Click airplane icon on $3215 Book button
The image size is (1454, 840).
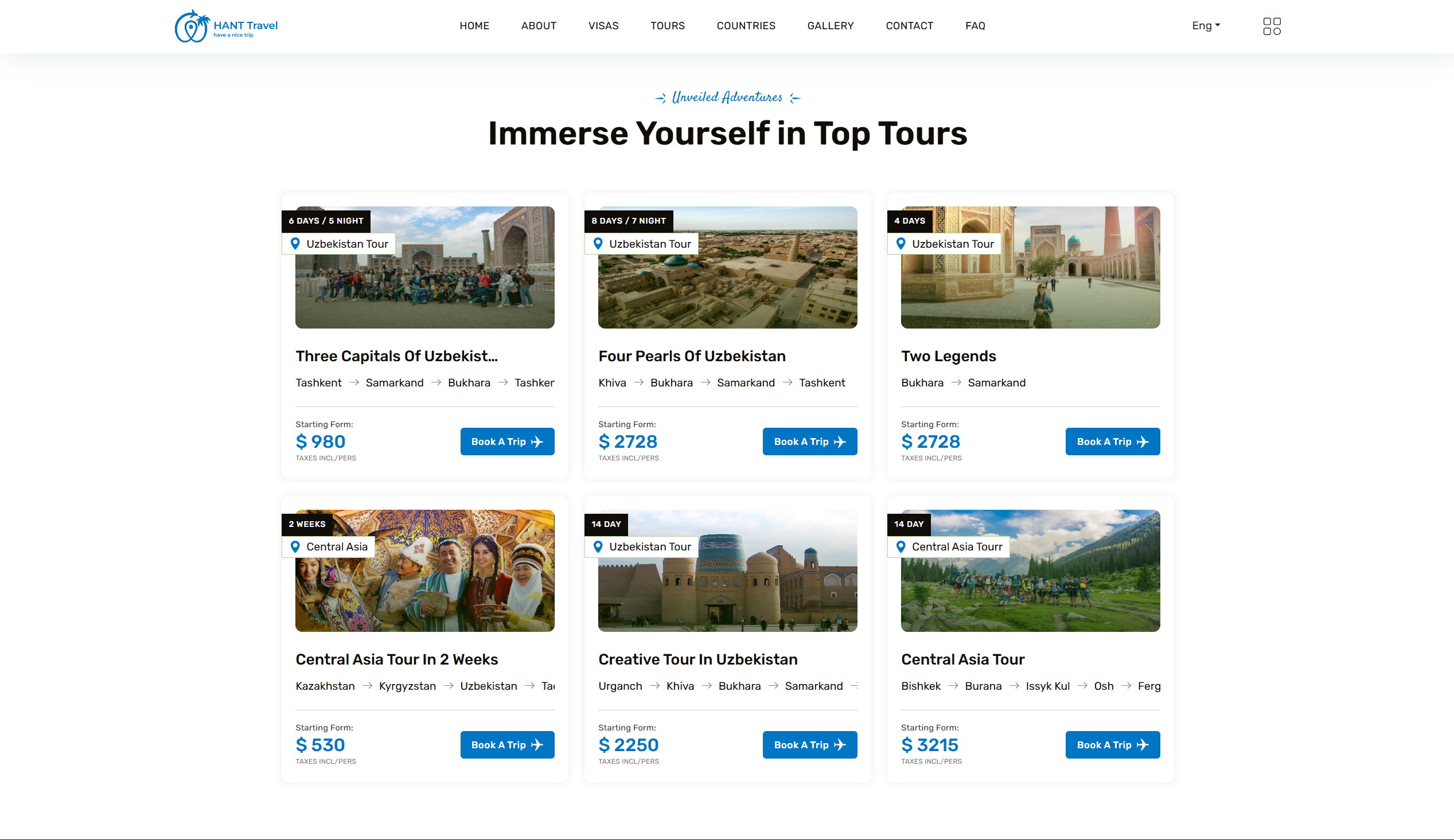pyautogui.click(x=1142, y=745)
